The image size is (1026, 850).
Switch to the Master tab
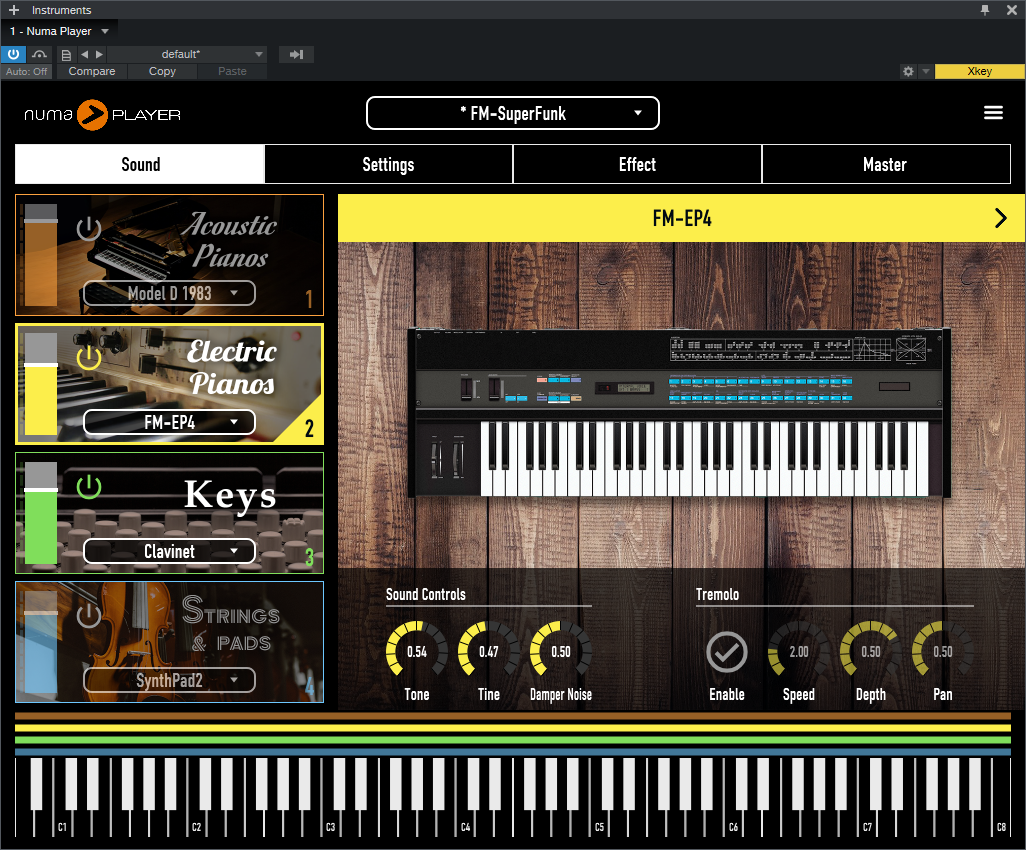click(x=886, y=164)
